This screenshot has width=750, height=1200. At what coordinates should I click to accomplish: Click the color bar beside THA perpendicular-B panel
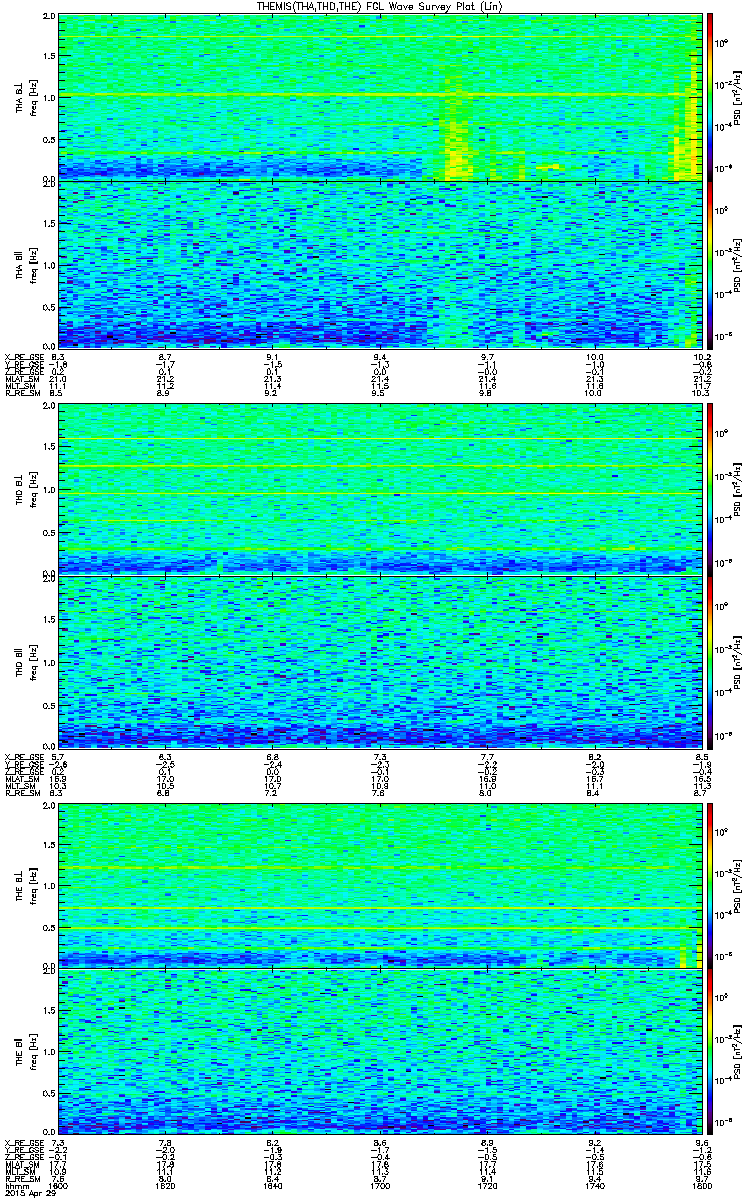point(710,97)
